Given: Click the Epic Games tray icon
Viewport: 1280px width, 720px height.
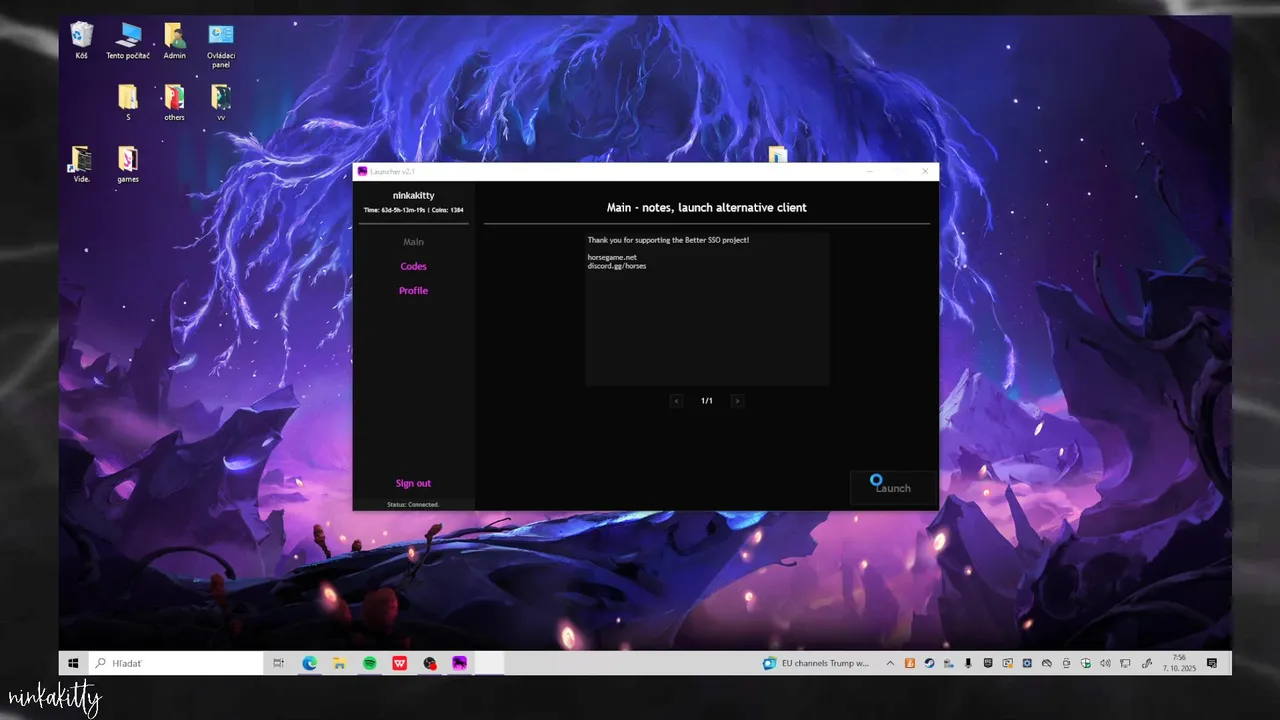Looking at the screenshot, I should pyautogui.click(x=988, y=663).
